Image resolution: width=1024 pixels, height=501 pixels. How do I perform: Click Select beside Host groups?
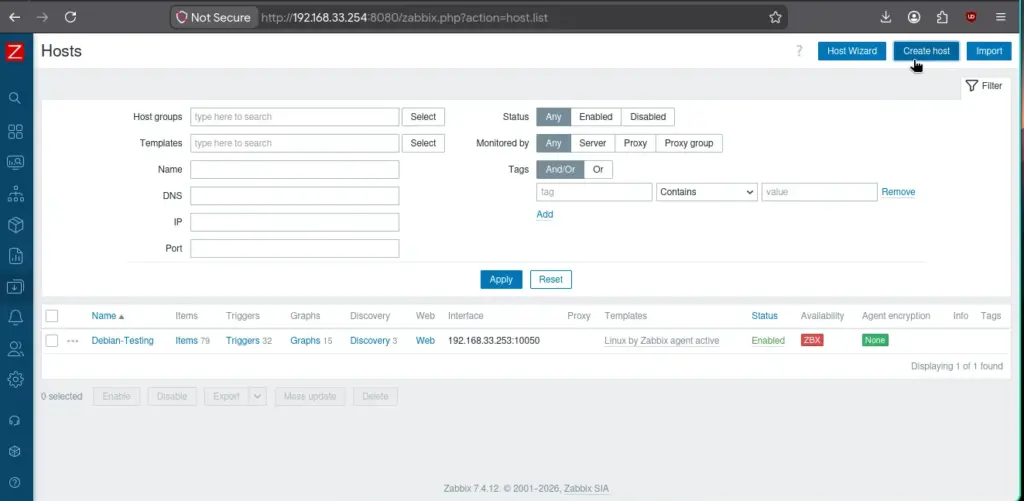pos(423,117)
